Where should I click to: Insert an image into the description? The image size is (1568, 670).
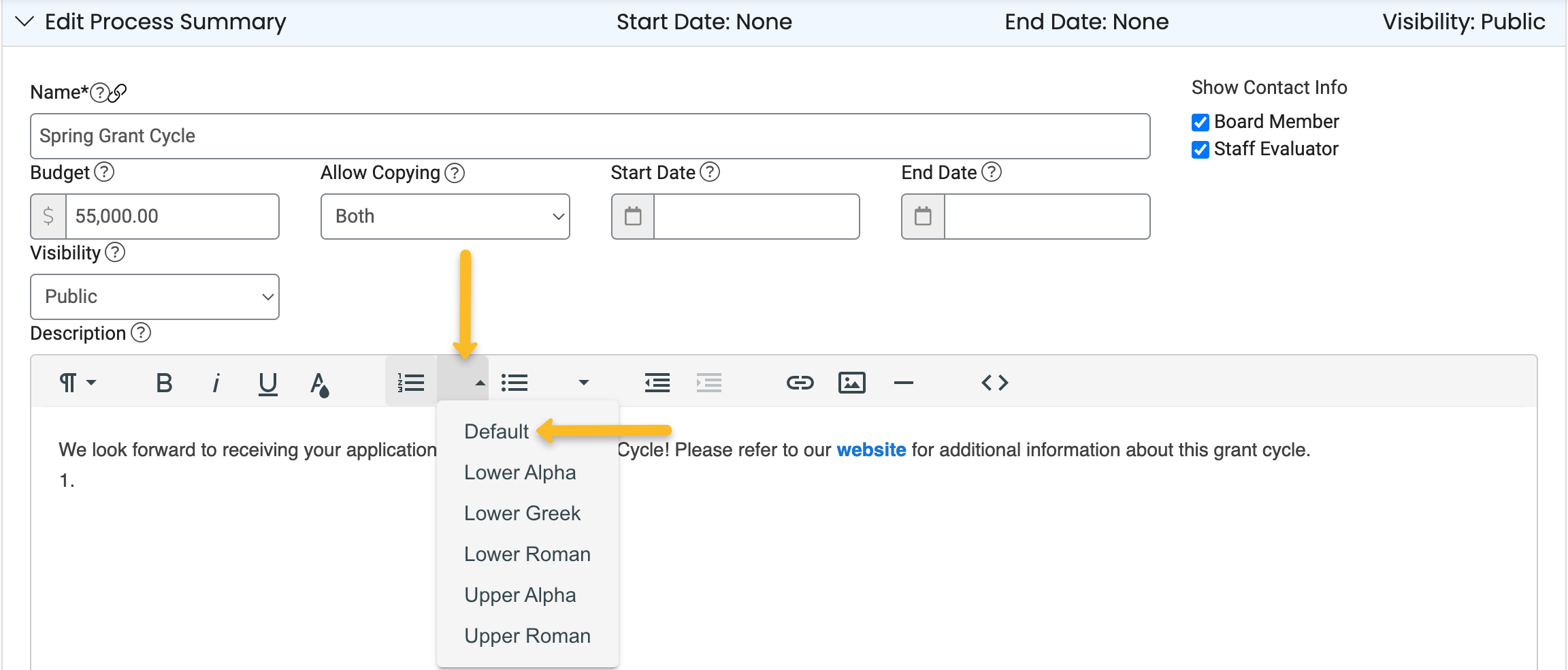(851, 383)
